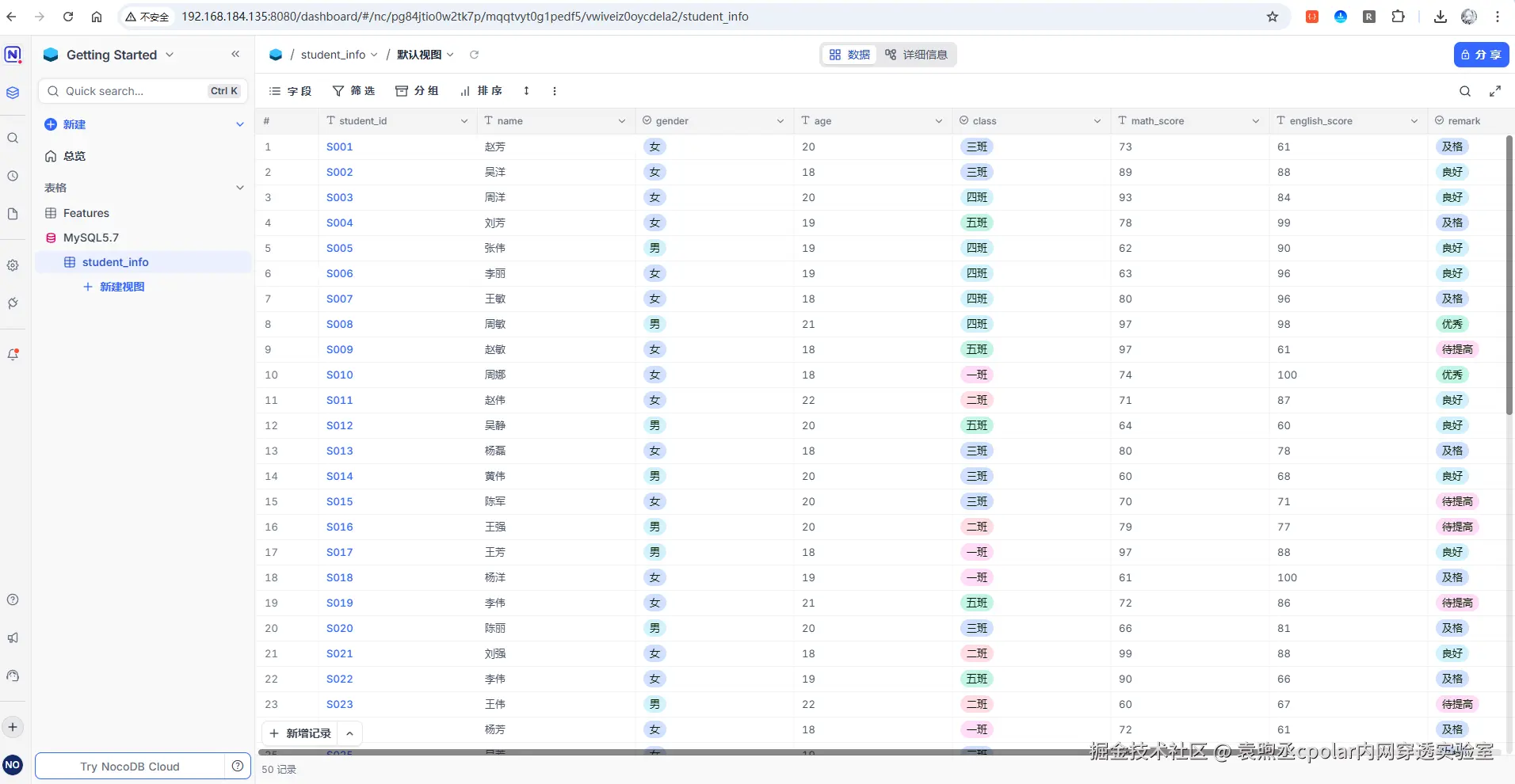Image resolution: width=1515 pixels, height=784 pixels.
Task: Switch to the 数据 tab
Action: (849, 55)
